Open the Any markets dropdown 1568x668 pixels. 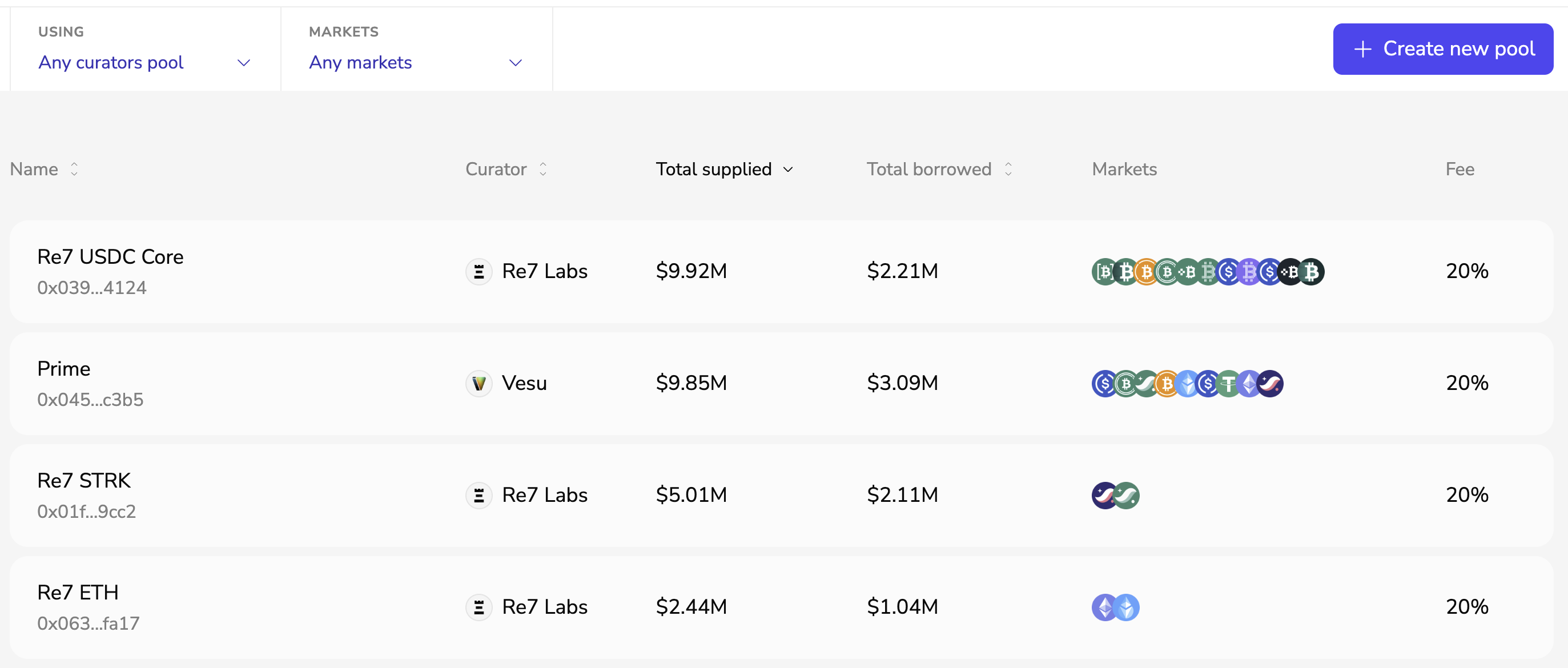(416, 49)
